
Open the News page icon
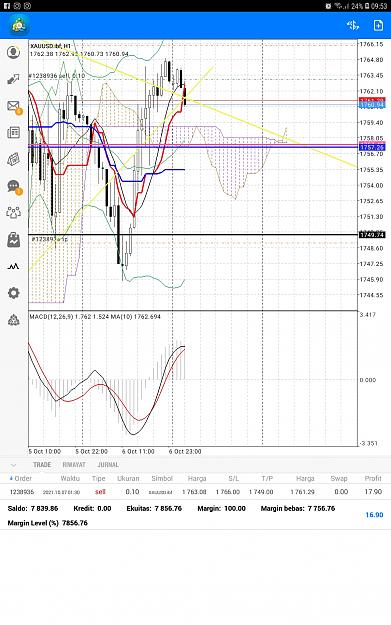14,133
